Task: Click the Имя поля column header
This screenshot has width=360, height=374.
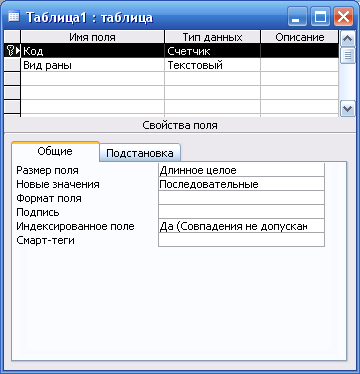Action: point(93,37)
